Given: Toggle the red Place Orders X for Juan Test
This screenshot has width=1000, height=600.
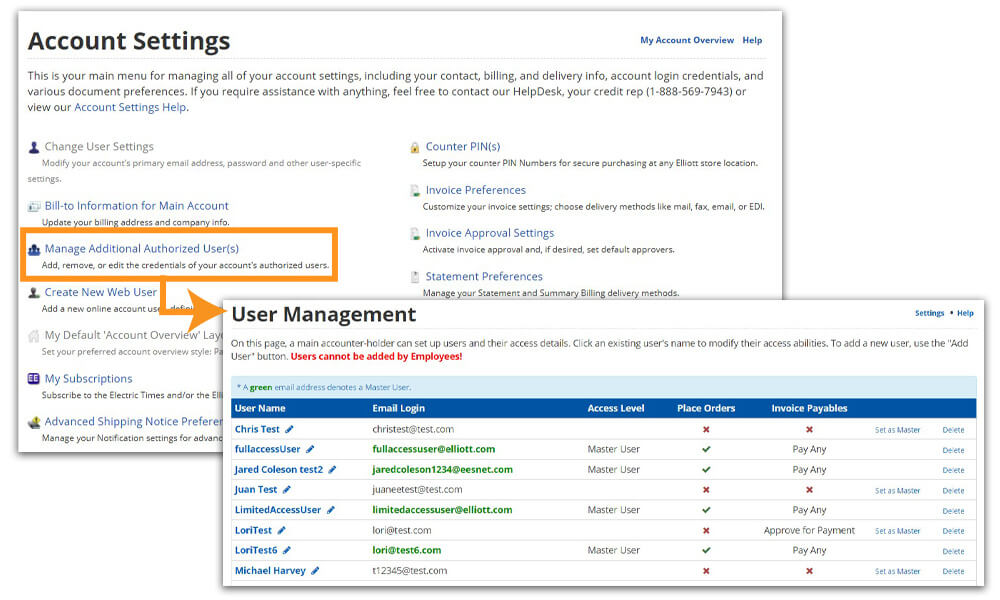Looking at the screenshot, I should [705, 489].
